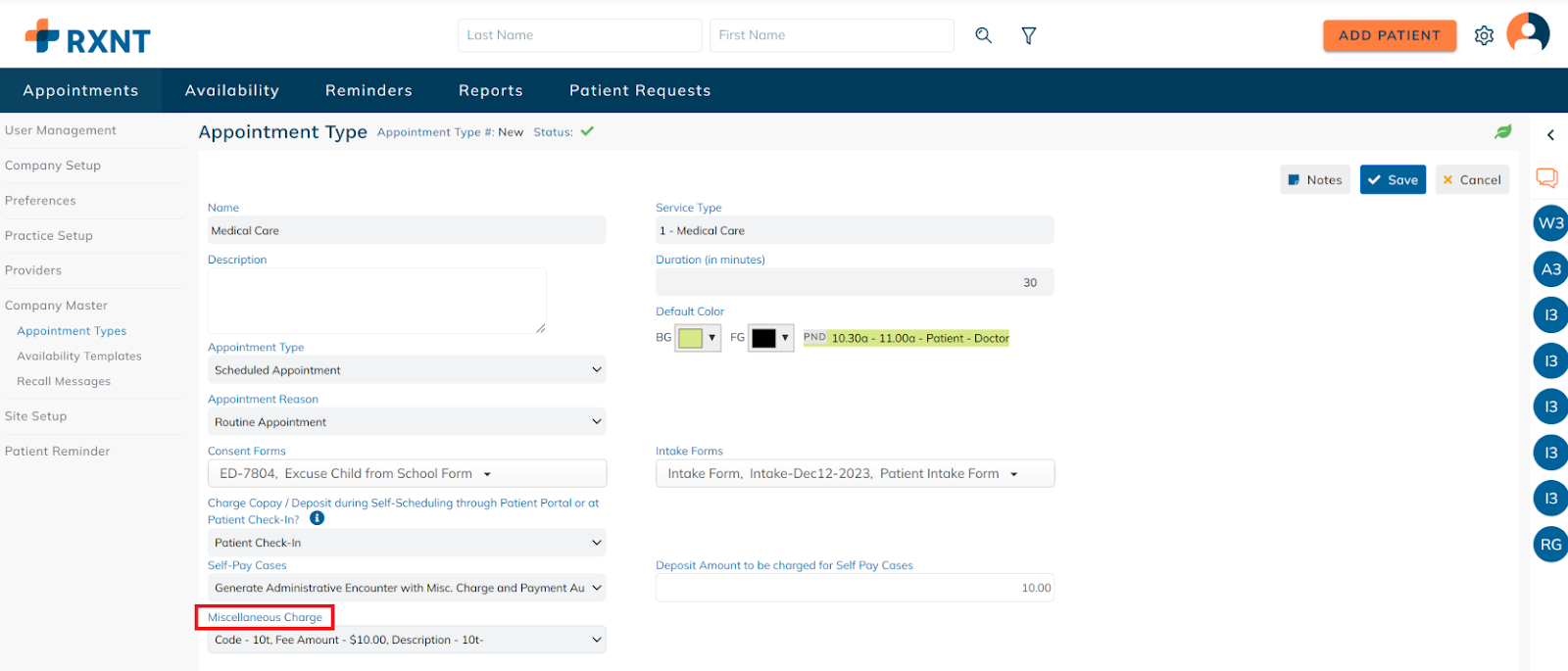Click the info icon beside Patient Check-In question
Viewport: 1568px width, 671px height.
tap(317, 519)
